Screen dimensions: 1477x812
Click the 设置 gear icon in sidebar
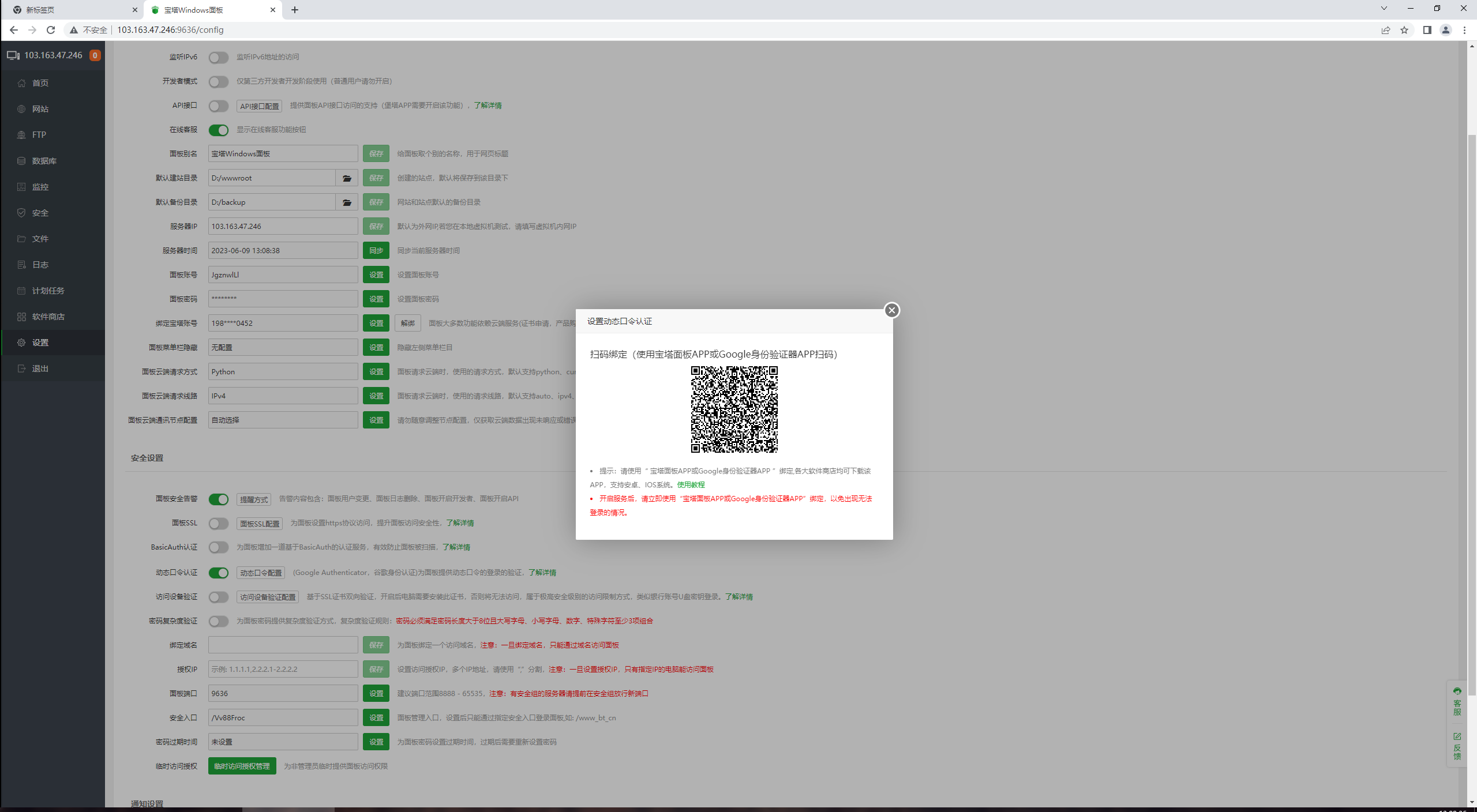[x=21, y=343]
